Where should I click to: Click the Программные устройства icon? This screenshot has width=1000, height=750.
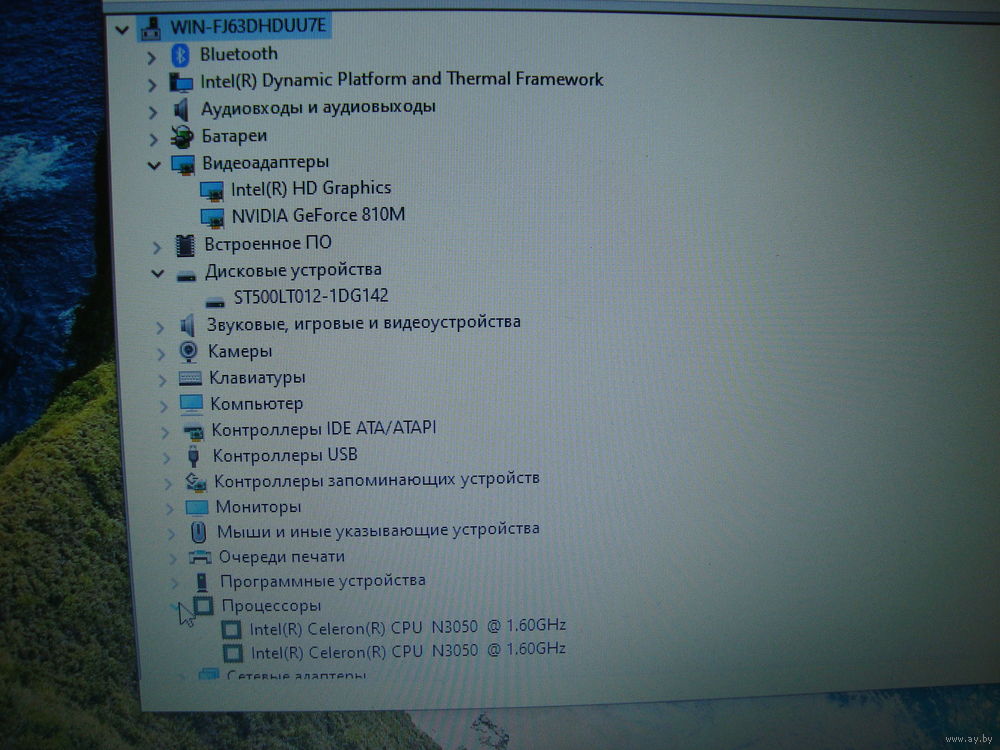(202, 582)
